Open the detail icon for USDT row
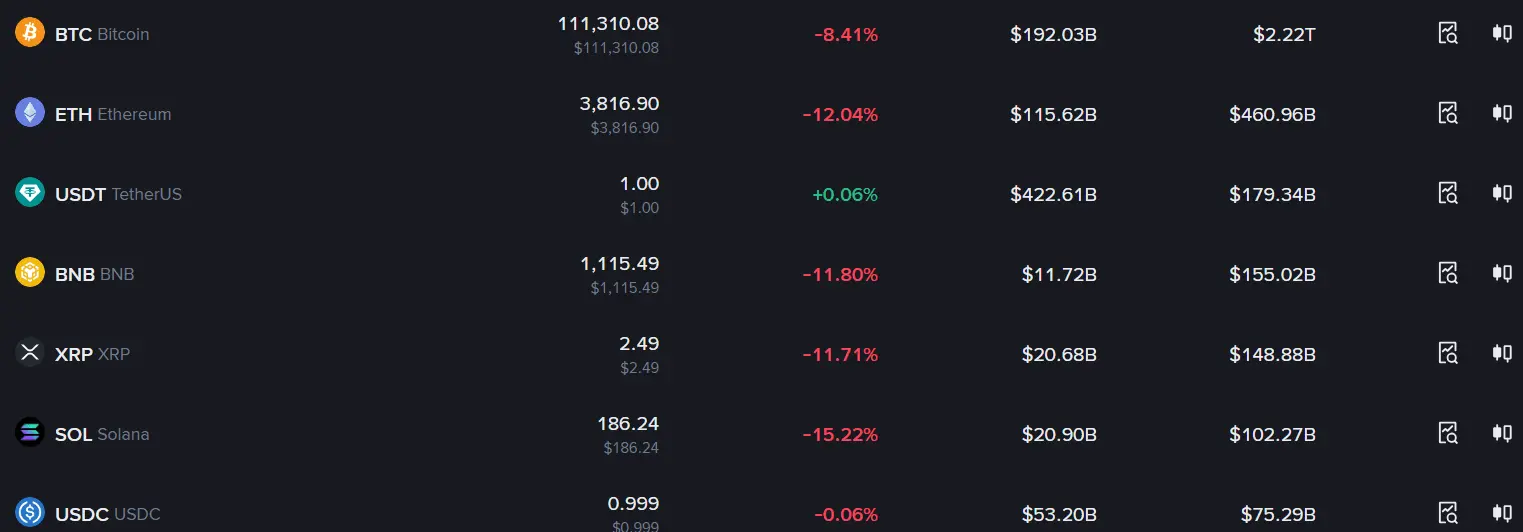 [1448, 193]
